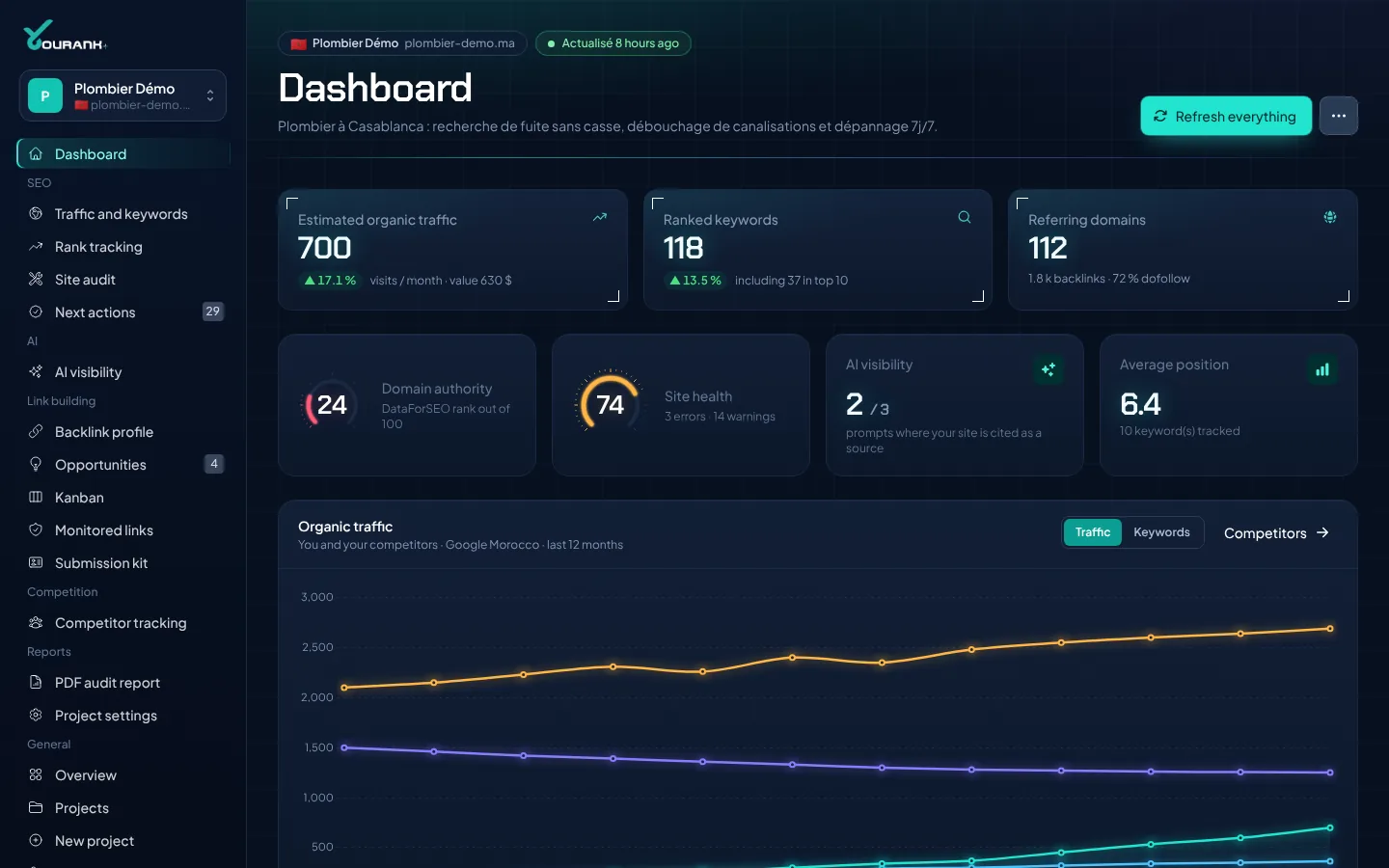Open the Dashboard page in sidebar
This screenshot has width=1389, height=868.
point(123,154)
